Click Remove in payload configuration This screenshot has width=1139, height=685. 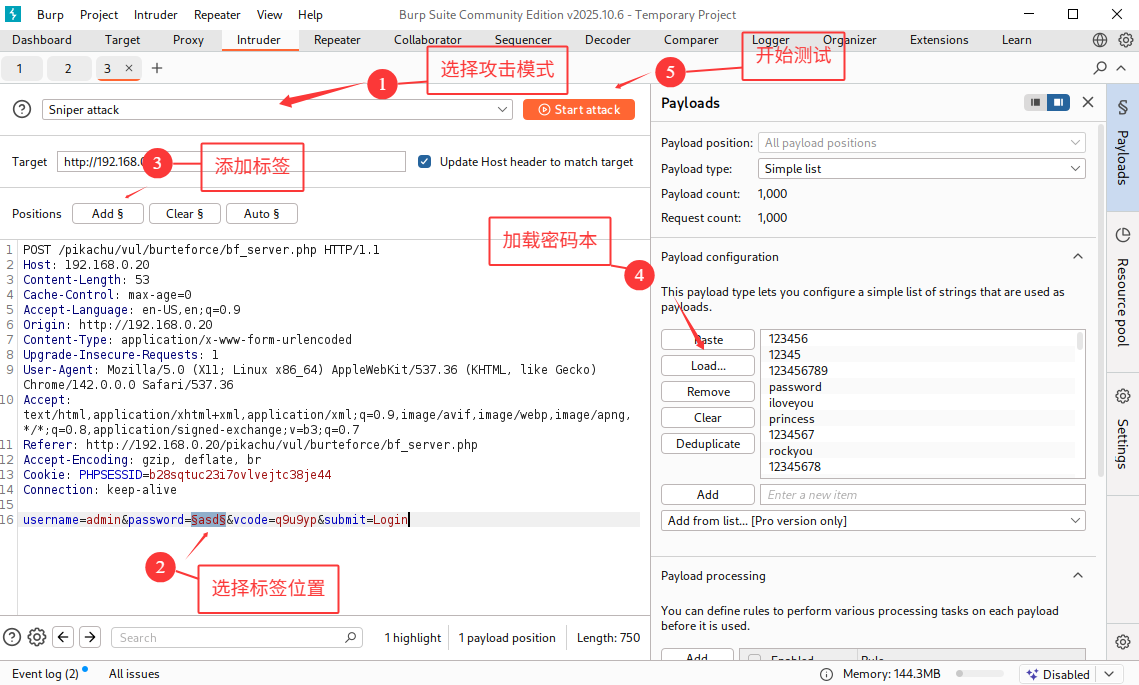708,392
